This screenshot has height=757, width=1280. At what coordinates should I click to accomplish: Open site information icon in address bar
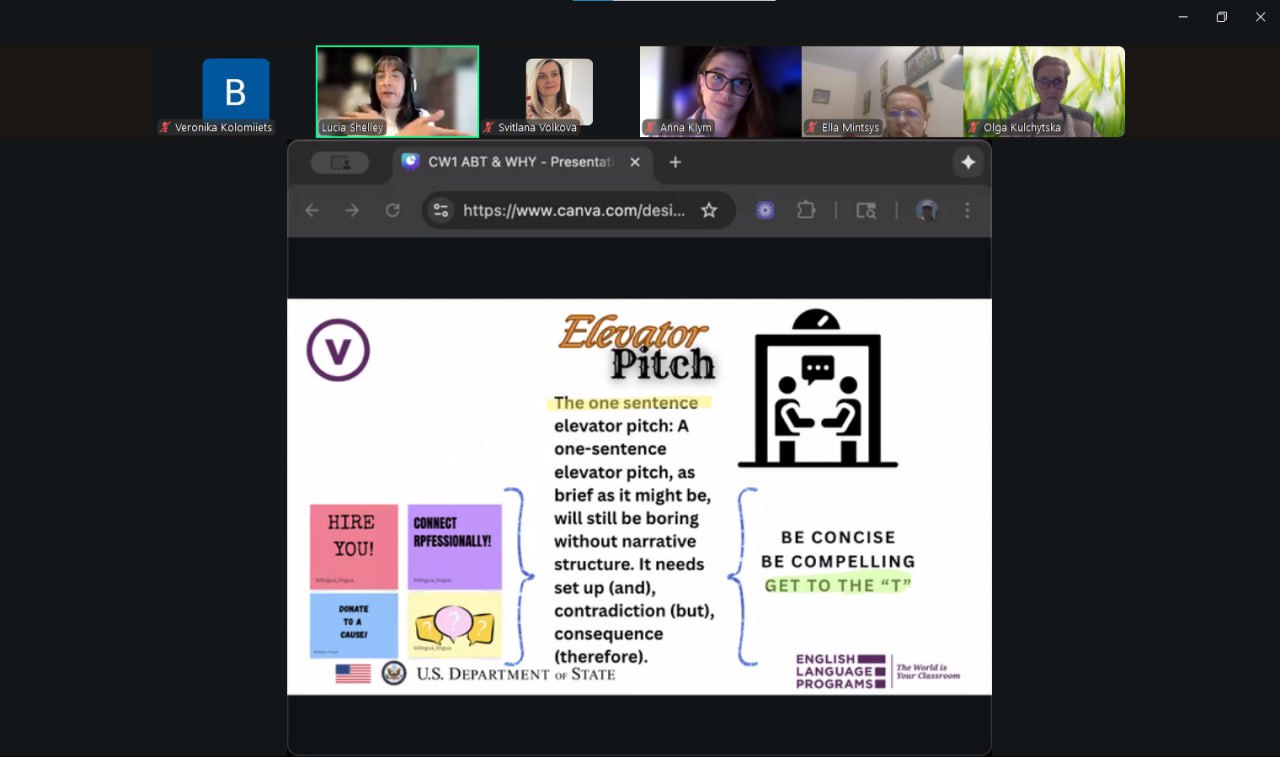pyautogui.click(x=441, y=210)
